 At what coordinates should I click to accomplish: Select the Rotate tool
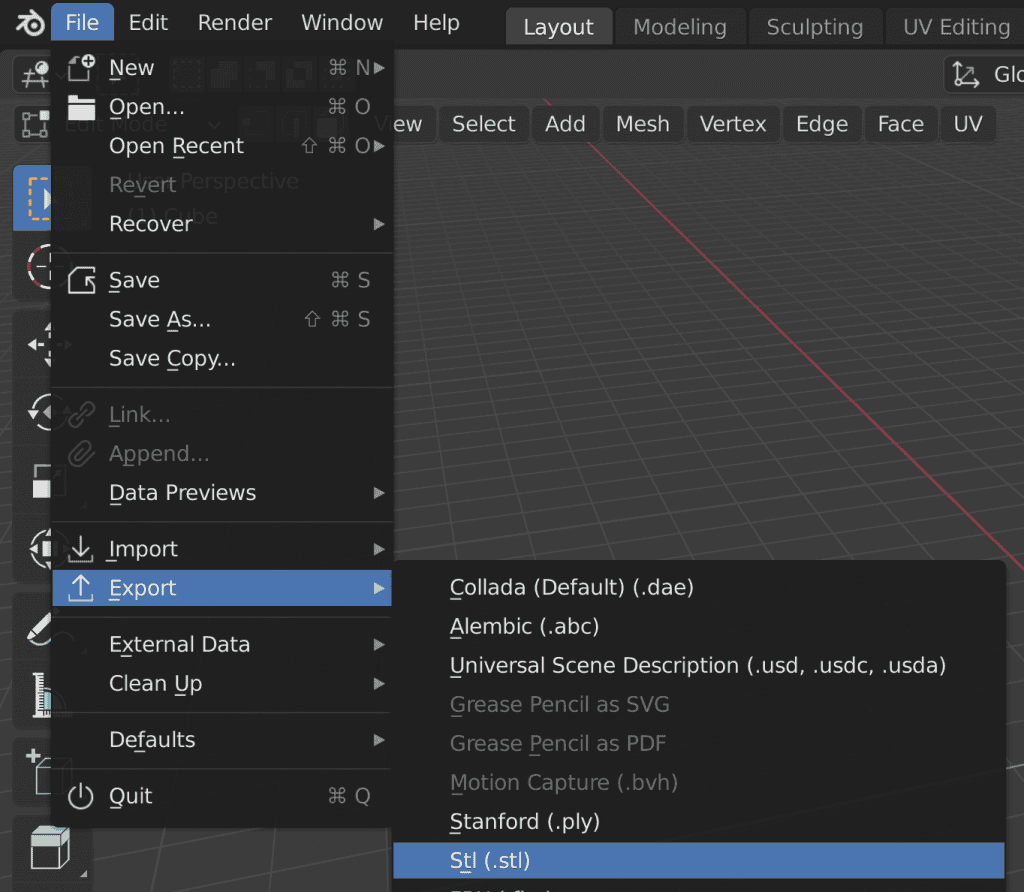[x=39, y=412]
